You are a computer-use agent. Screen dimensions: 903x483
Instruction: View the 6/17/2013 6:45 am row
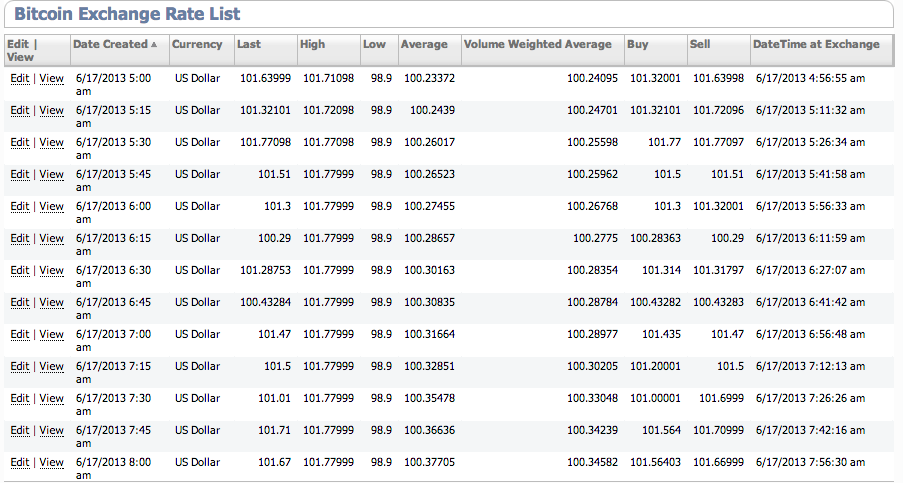click(51, 302)
